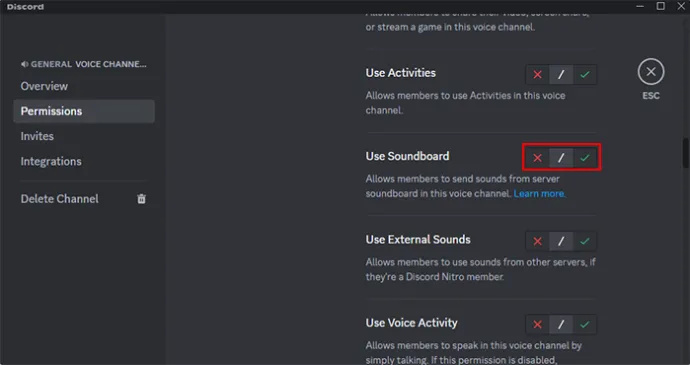690x365 pixels.
Task: Deny the Use Soundboard permission
Action: tap(537, 158)
